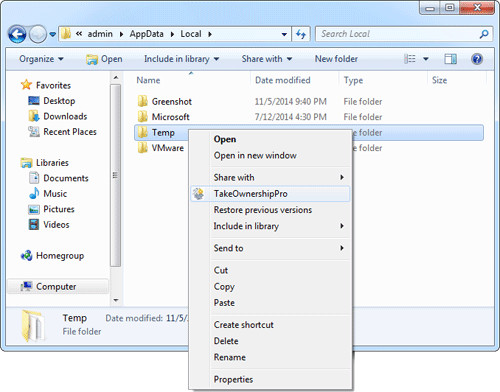Image resolution: width=500 pixels, height=392 pixels.
Task: Sort by Date modified column header
Action: [x=283, y=80]
